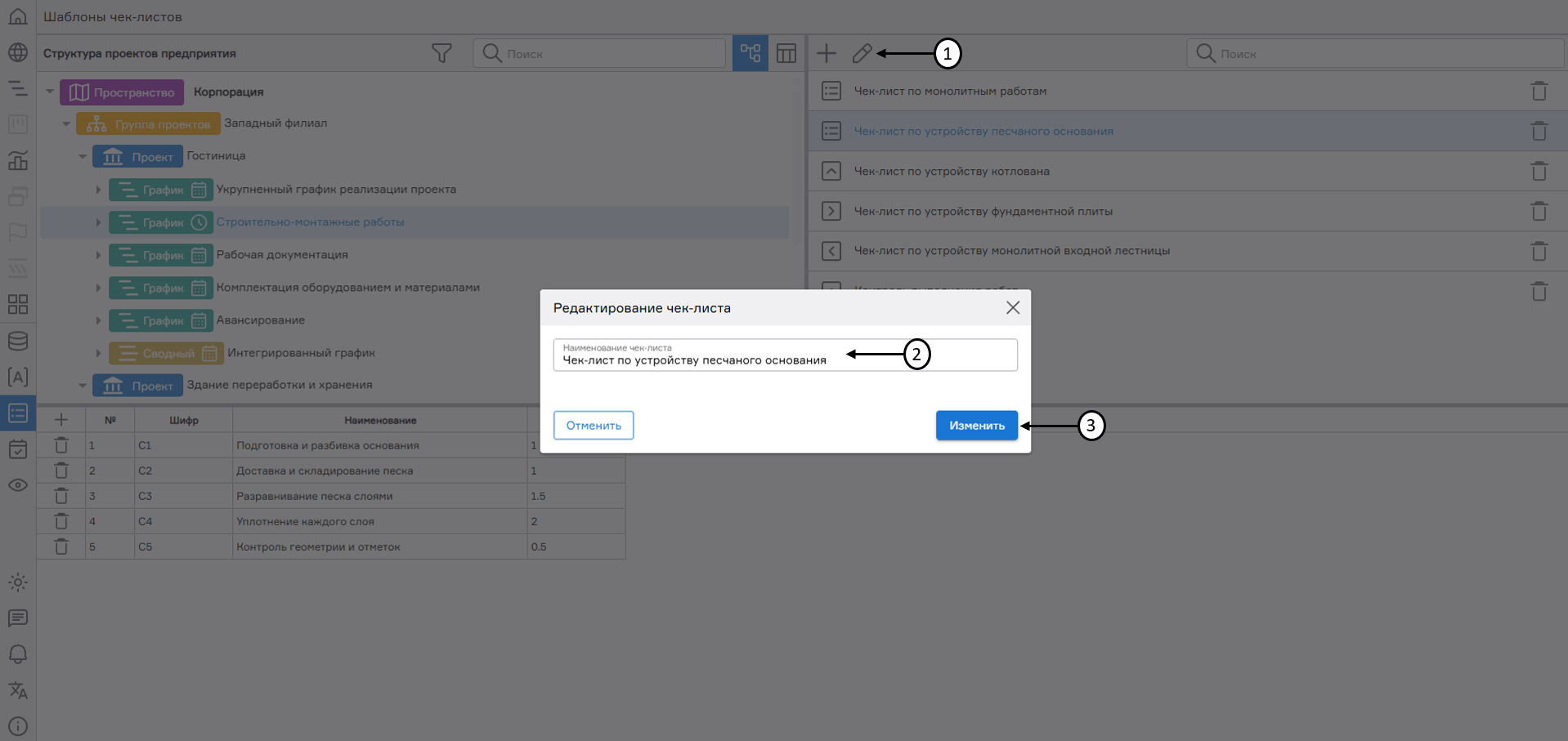Open language translation icon in sidebar
Image resolution: width=1568 pixels, height=741 pixels.
click(18, 690)
